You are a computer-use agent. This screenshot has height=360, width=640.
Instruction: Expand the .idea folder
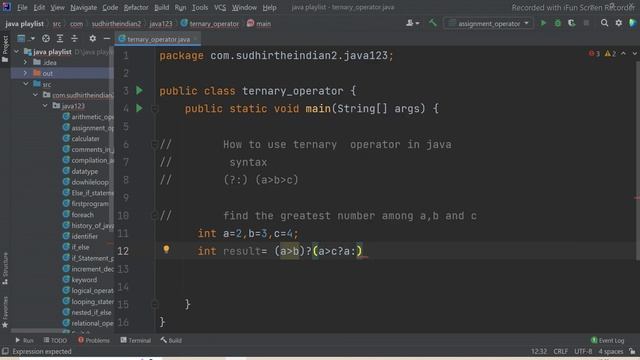tap(26, 62)
